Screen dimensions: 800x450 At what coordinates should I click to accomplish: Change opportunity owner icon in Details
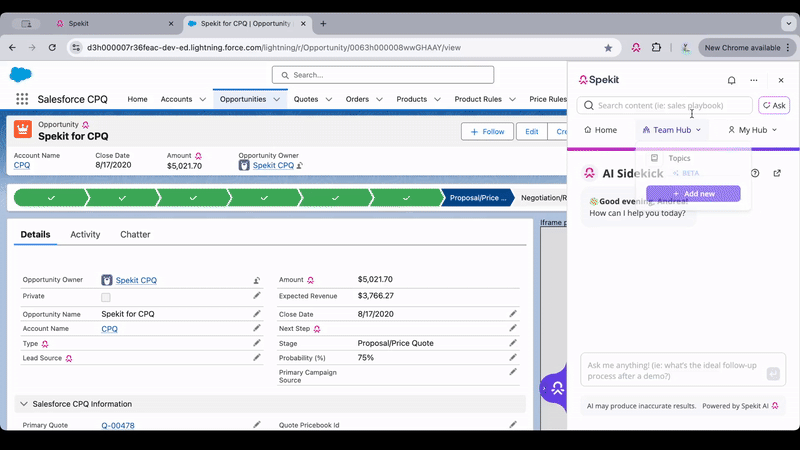257,280
